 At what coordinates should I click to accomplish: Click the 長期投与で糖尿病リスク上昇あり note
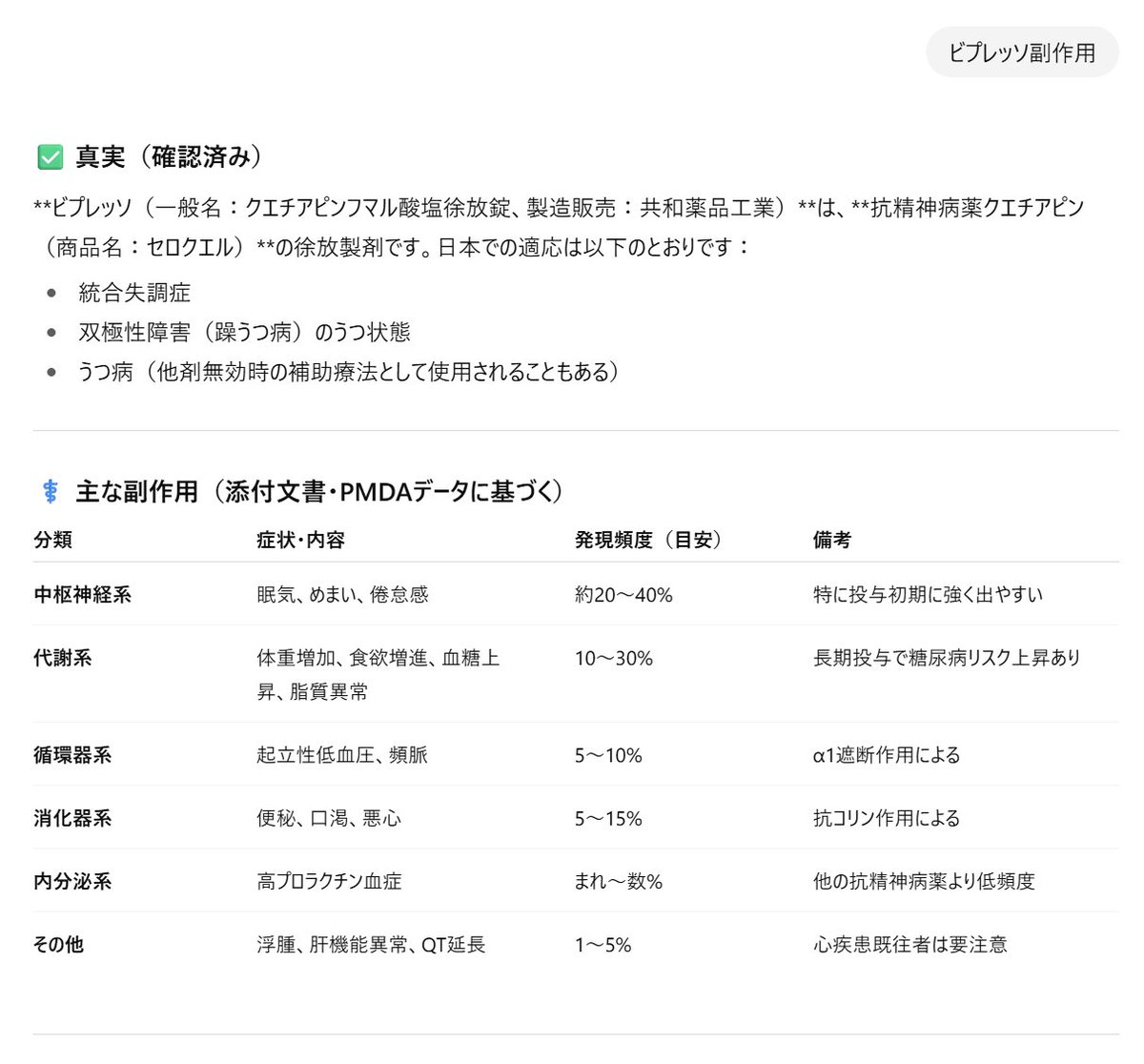pos(947,658)
